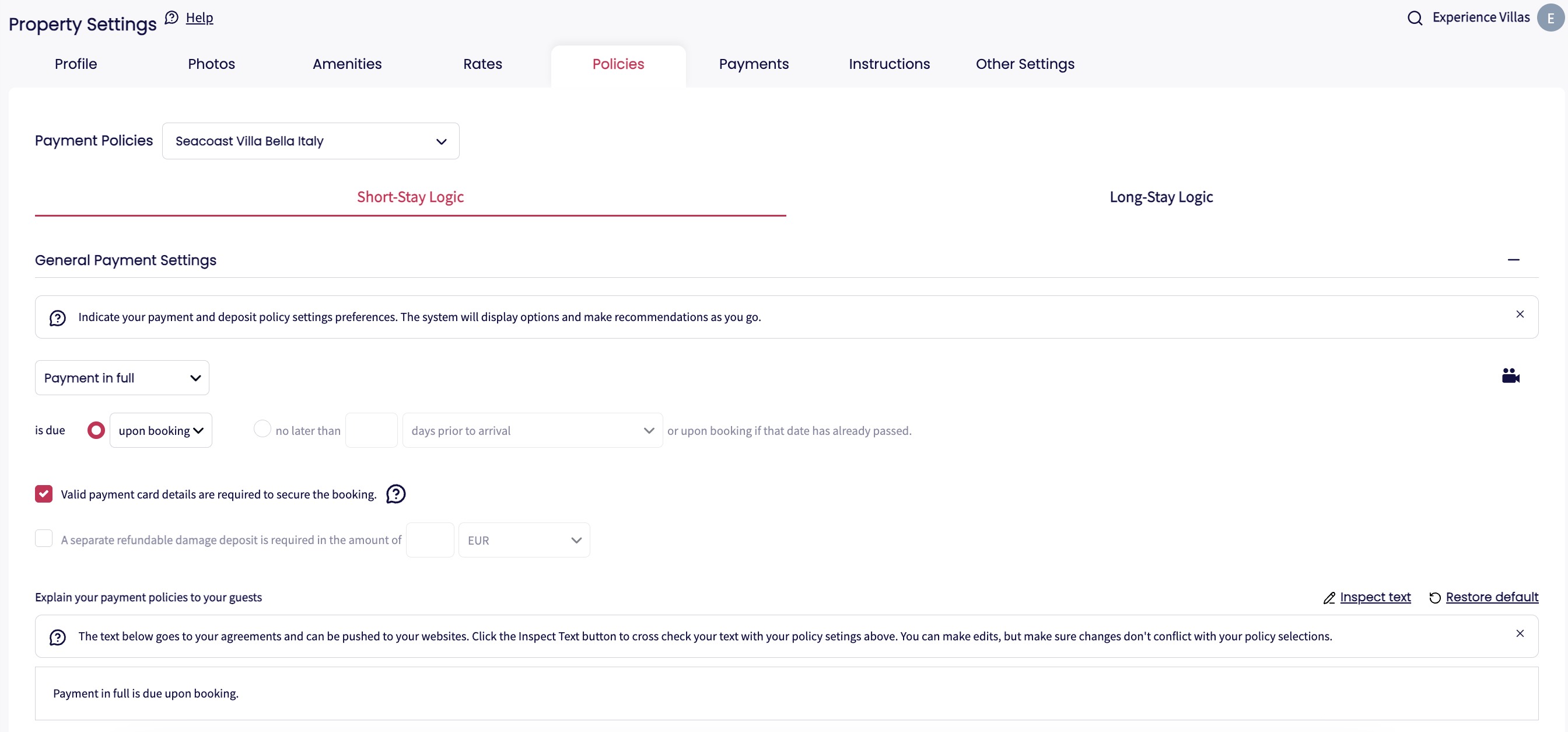Click the payment policy text box
Screen dimensions: 1568x732
[x=785, y=693]
